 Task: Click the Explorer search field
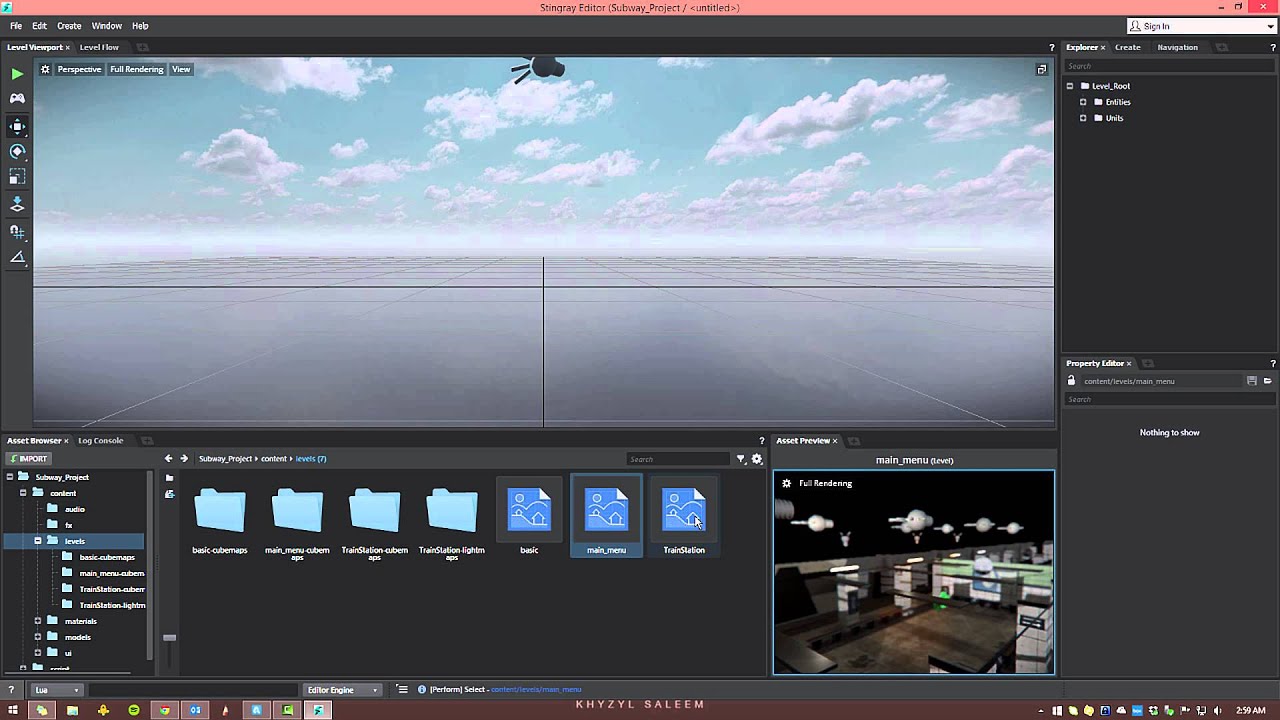[1170, 66]
